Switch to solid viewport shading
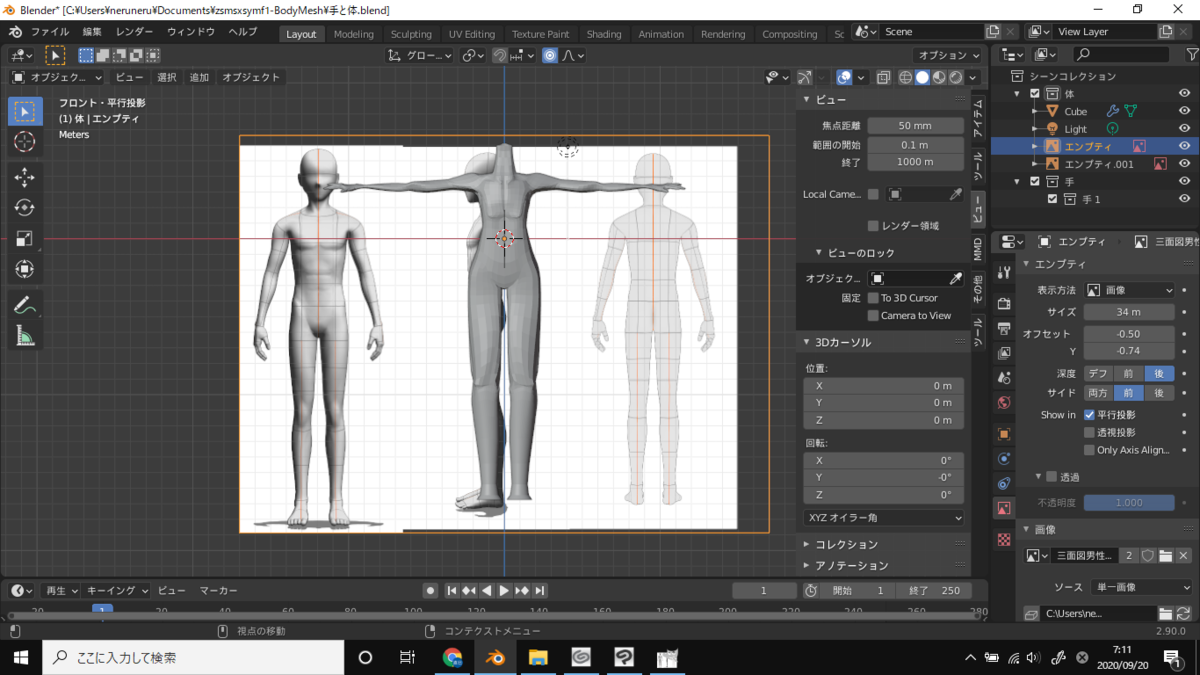The width and height of the screenshot is (1200, 675). tap(923, 77)
